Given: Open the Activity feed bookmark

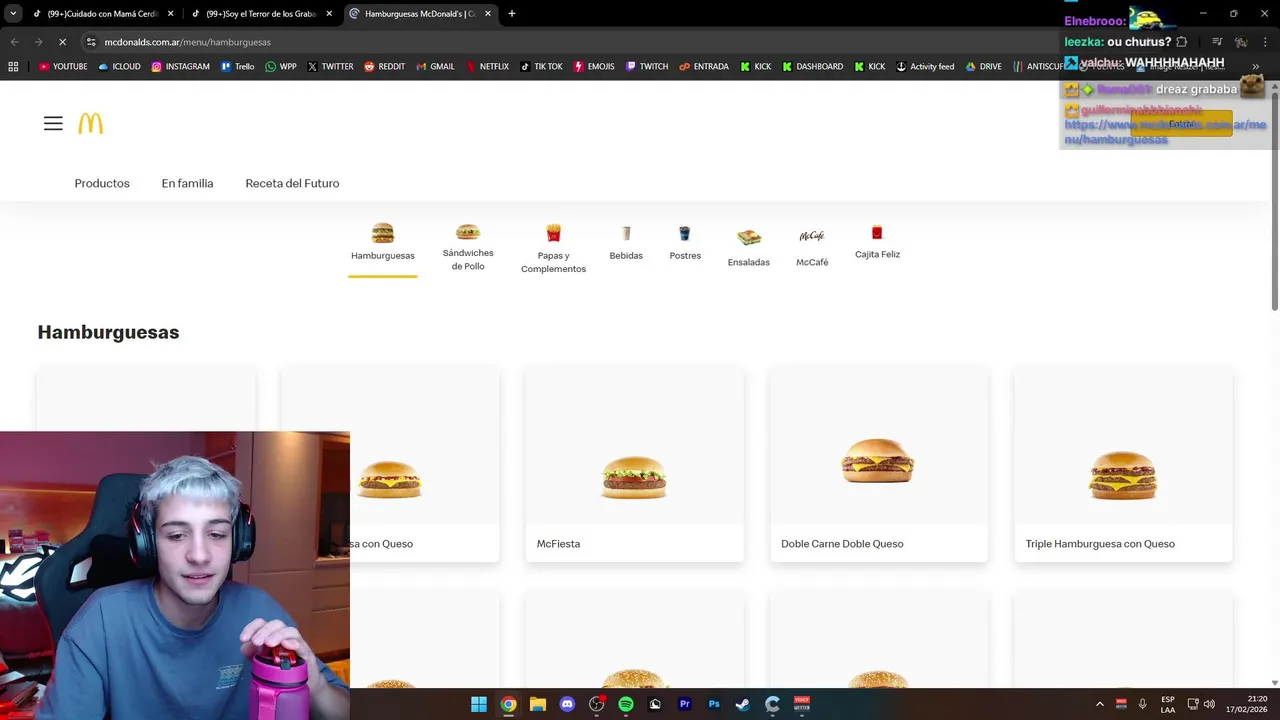Looking at the screenshot, I should click(925, 66).
